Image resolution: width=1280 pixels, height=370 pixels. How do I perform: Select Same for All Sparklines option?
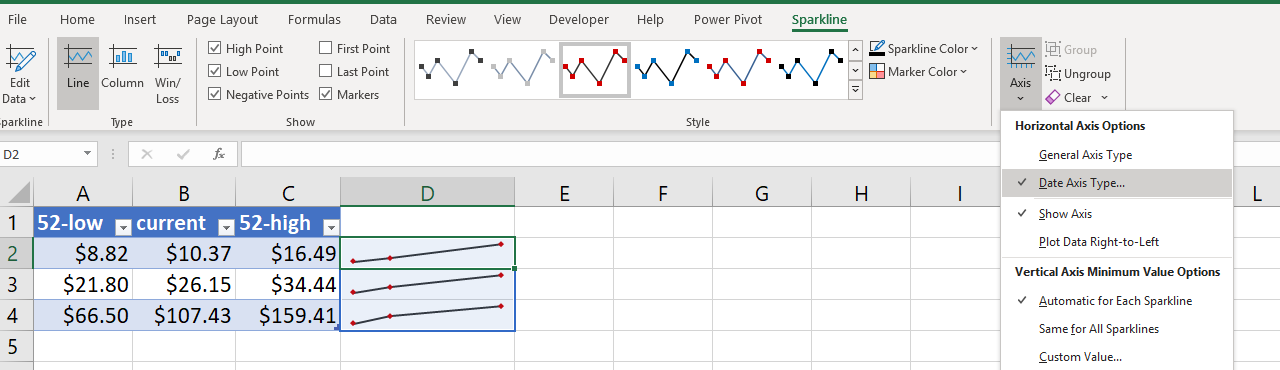pyautogui.click(x=1117, y=329)
